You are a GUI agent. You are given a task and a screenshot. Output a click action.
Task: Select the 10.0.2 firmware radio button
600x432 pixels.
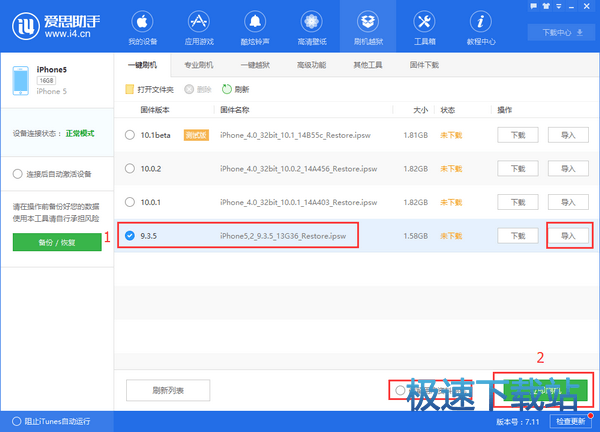point(130,168)
